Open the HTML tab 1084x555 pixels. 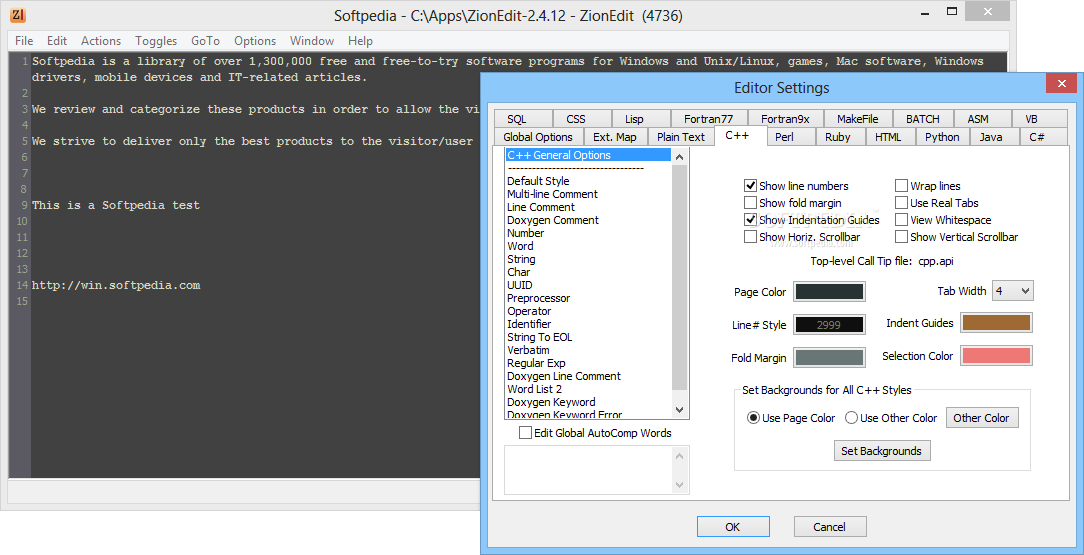coord(888,137)
